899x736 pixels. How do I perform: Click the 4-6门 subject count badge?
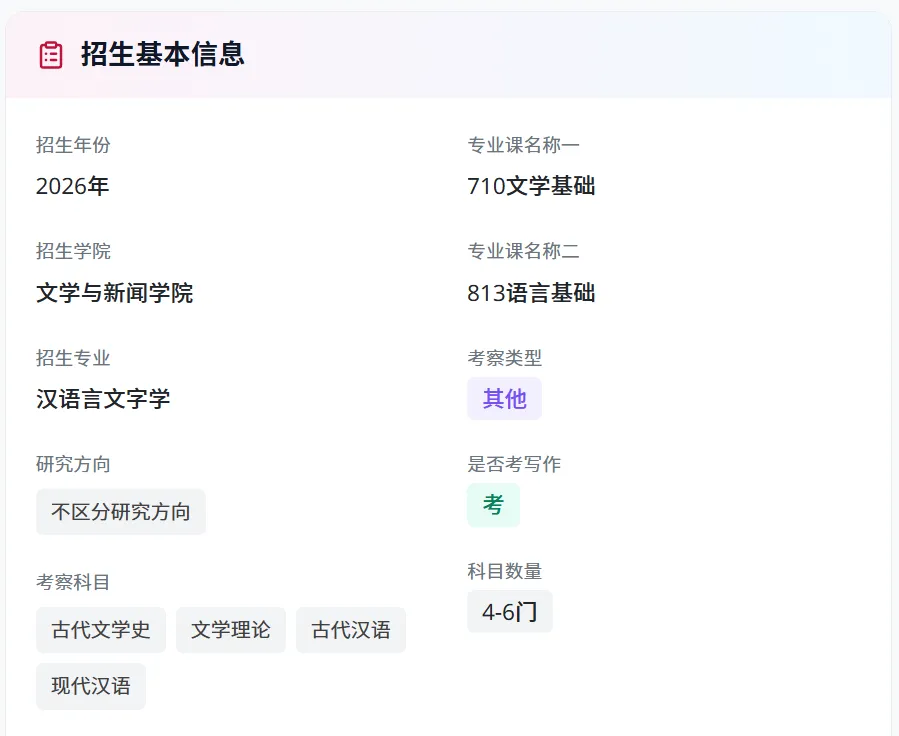pos(510,612)
